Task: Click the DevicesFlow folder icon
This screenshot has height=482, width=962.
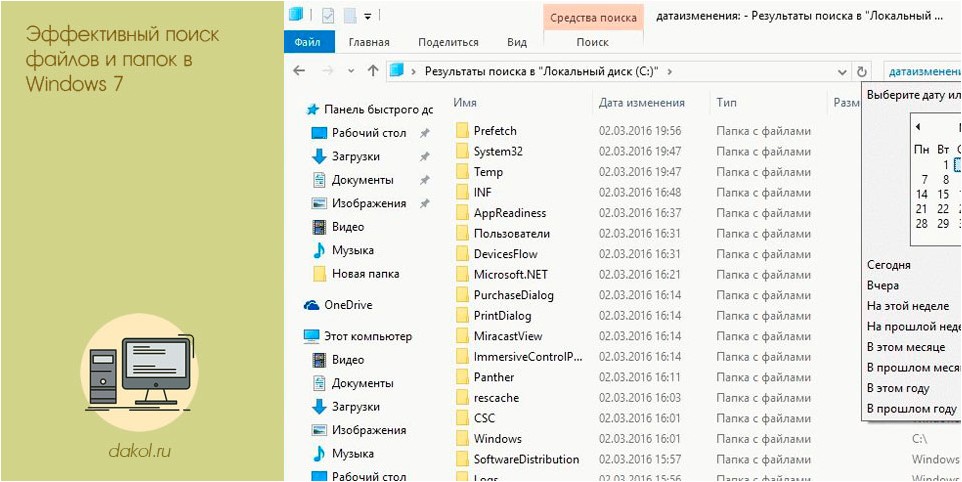Action: (462, 254)
